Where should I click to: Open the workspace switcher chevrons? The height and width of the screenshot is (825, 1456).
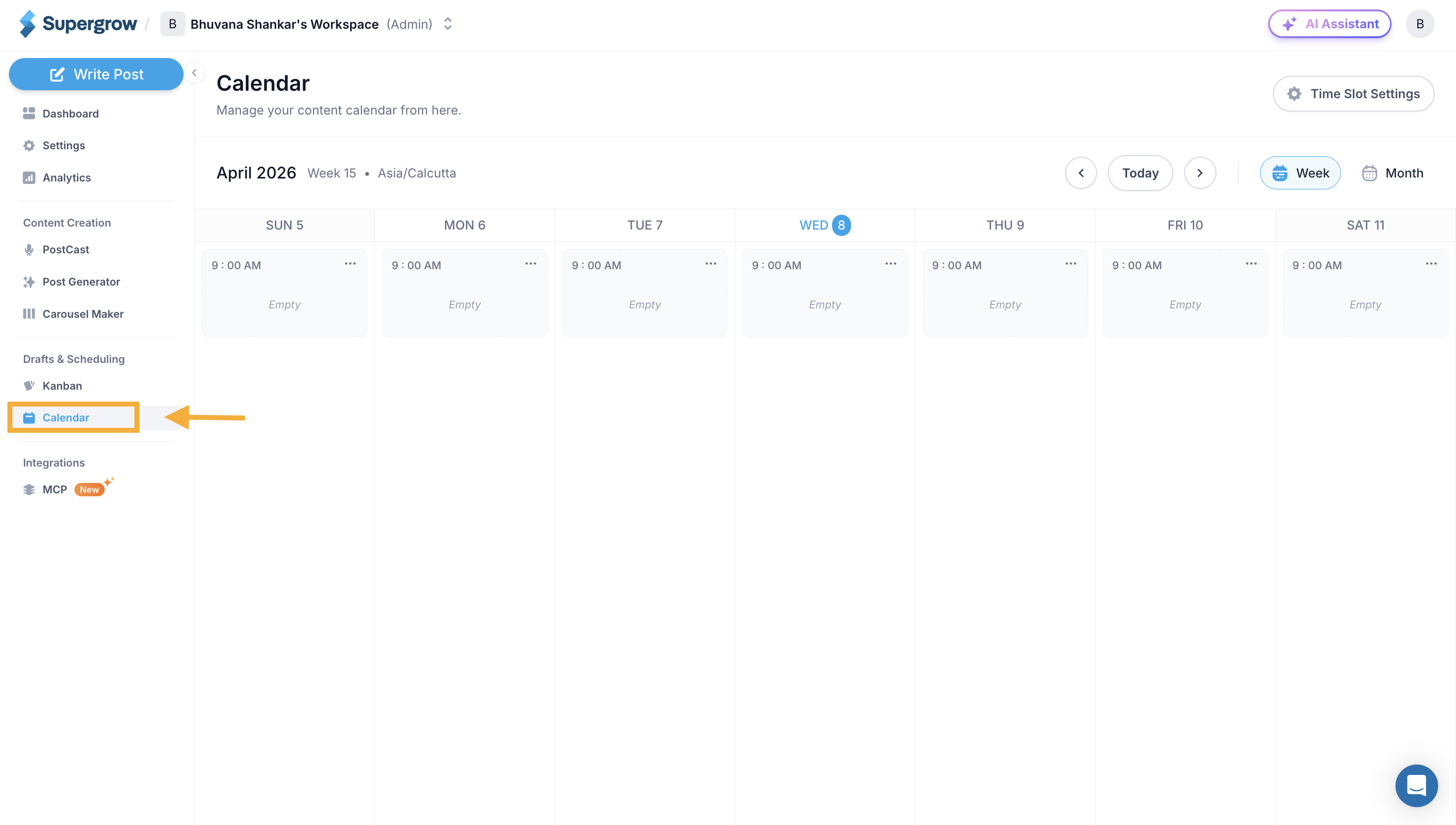[448, 24]
